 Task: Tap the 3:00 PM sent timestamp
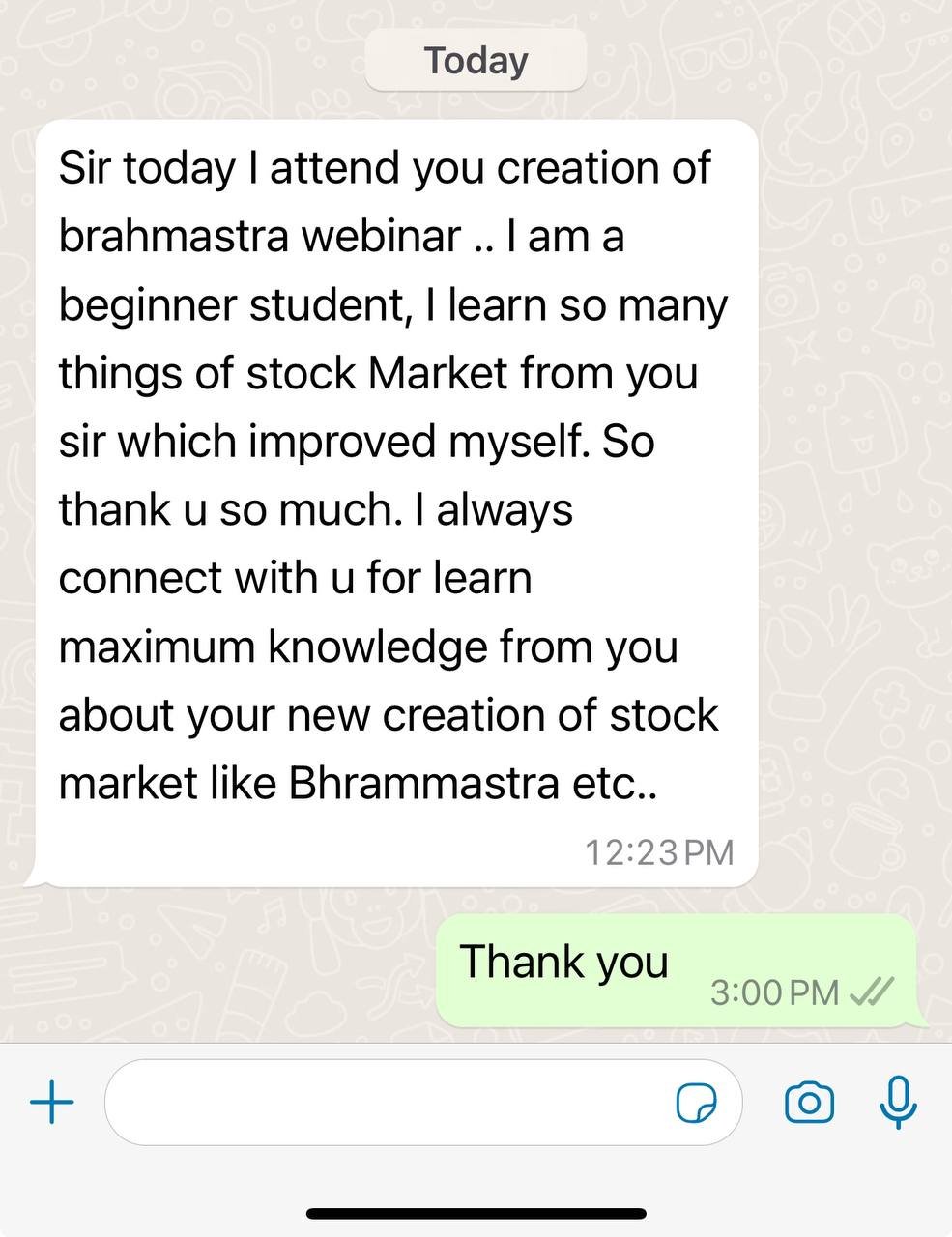(774, 992)
